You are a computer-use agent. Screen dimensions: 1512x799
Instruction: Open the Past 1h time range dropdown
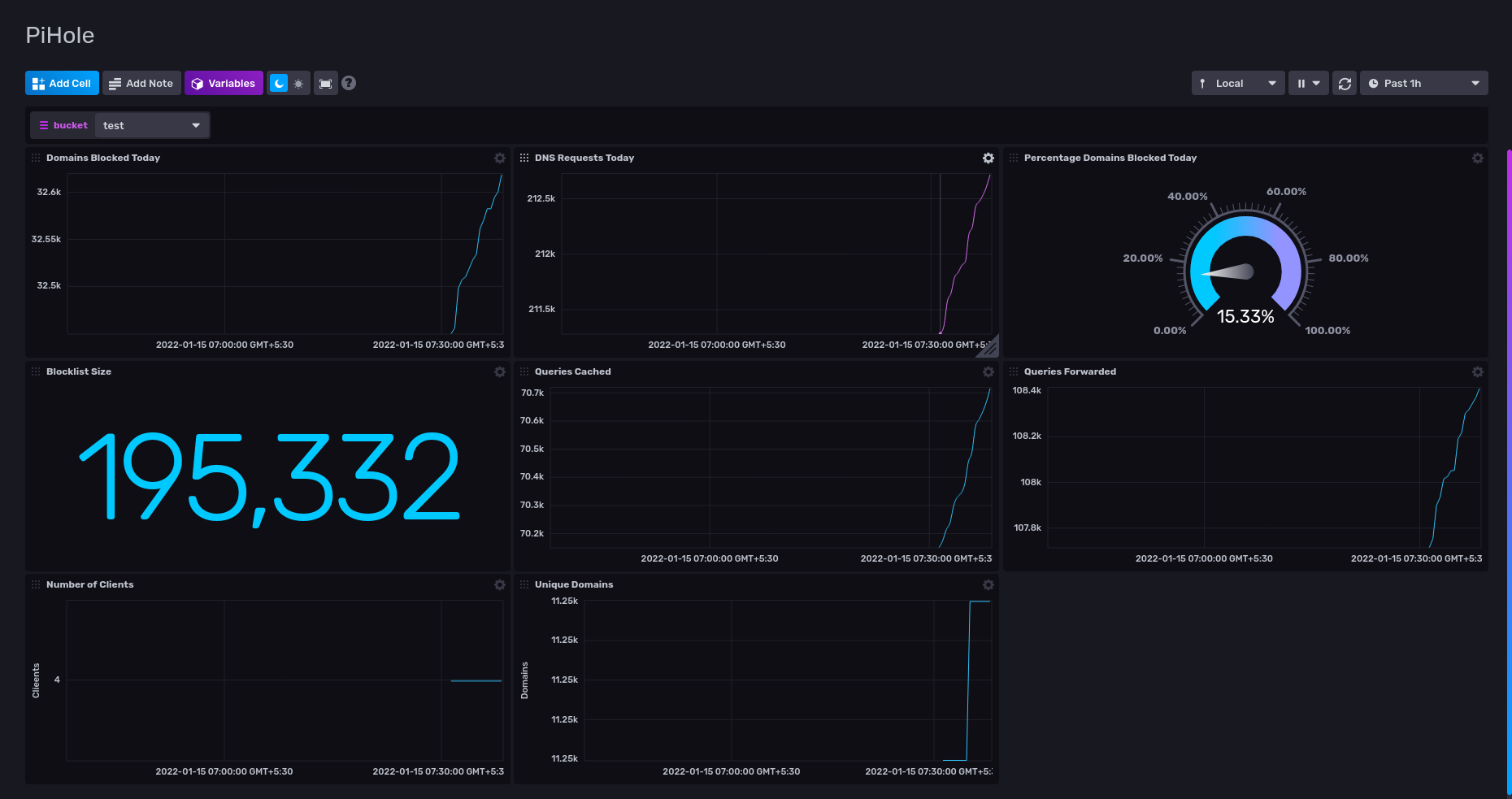pyautogui.click(x=1424, y=83)
